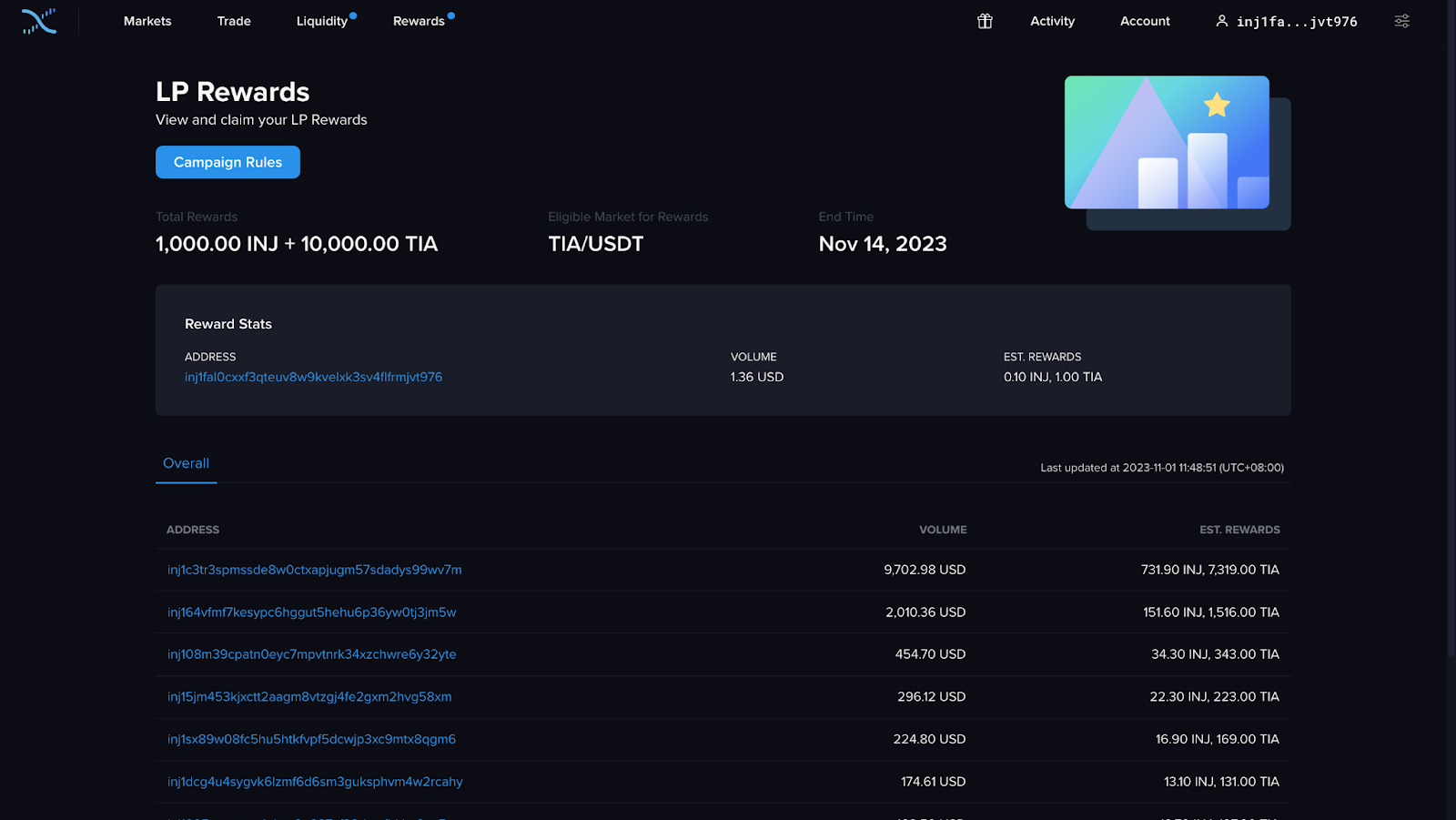Open address inj15jm453kjxctt2aagm8vtzgj4fe2gxm2hvg58xm

309,697
